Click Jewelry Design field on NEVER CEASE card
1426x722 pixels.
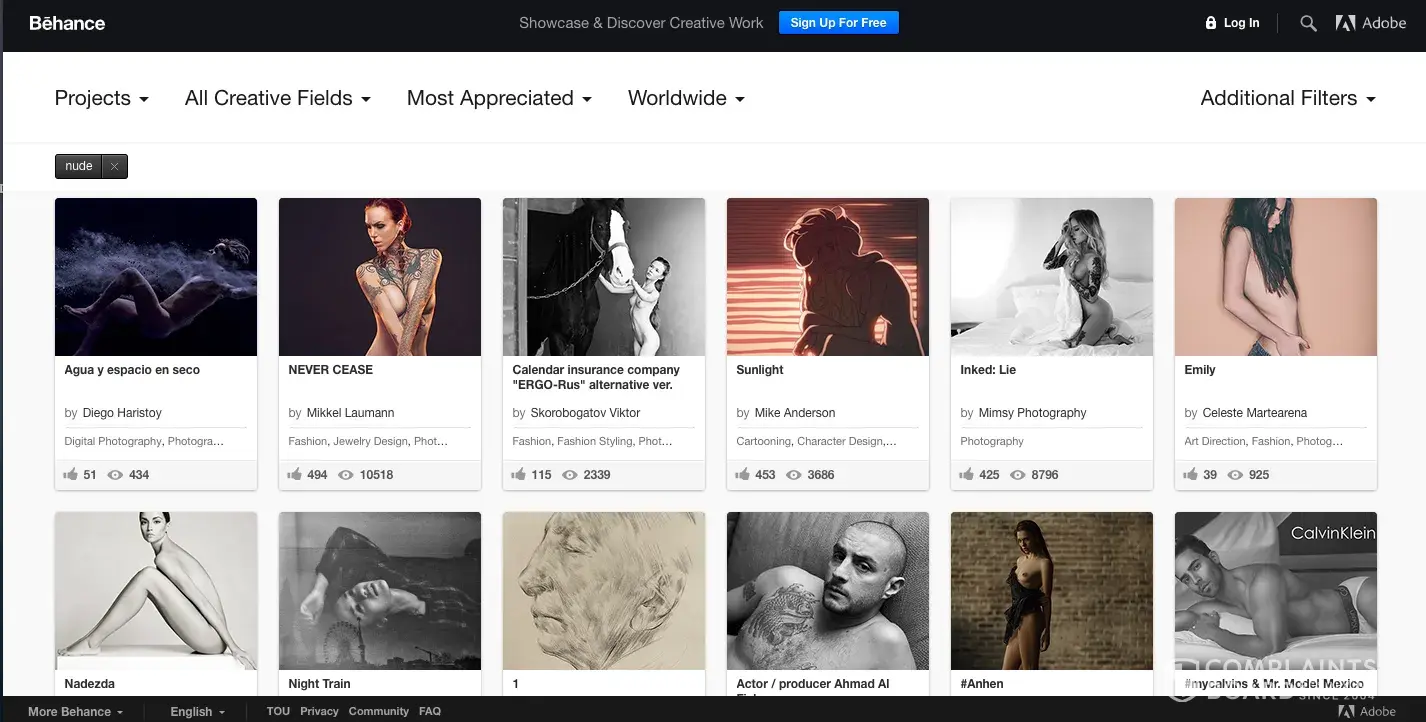point(371,441)
